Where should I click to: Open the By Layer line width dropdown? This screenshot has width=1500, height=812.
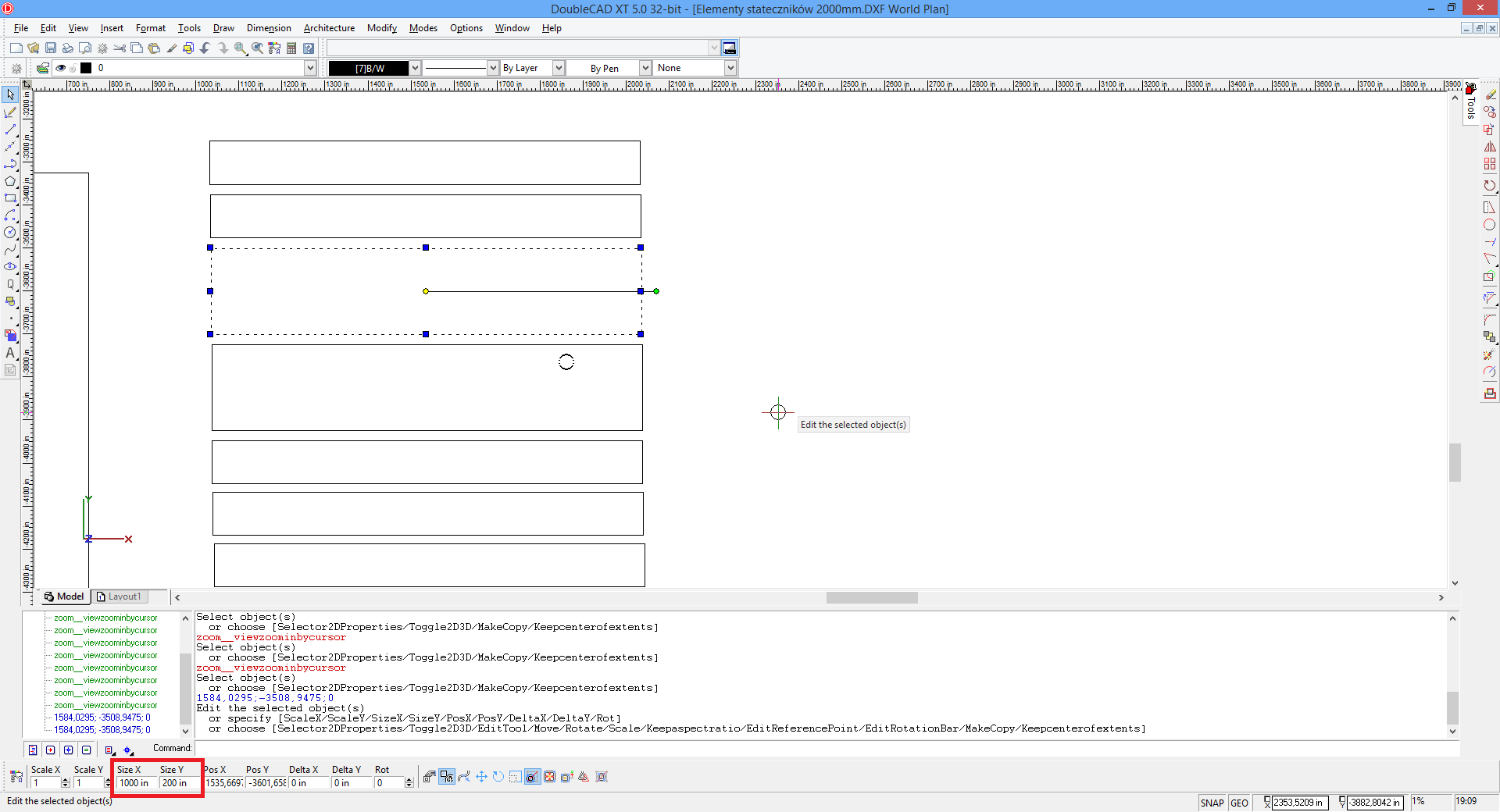click(559, 68)
